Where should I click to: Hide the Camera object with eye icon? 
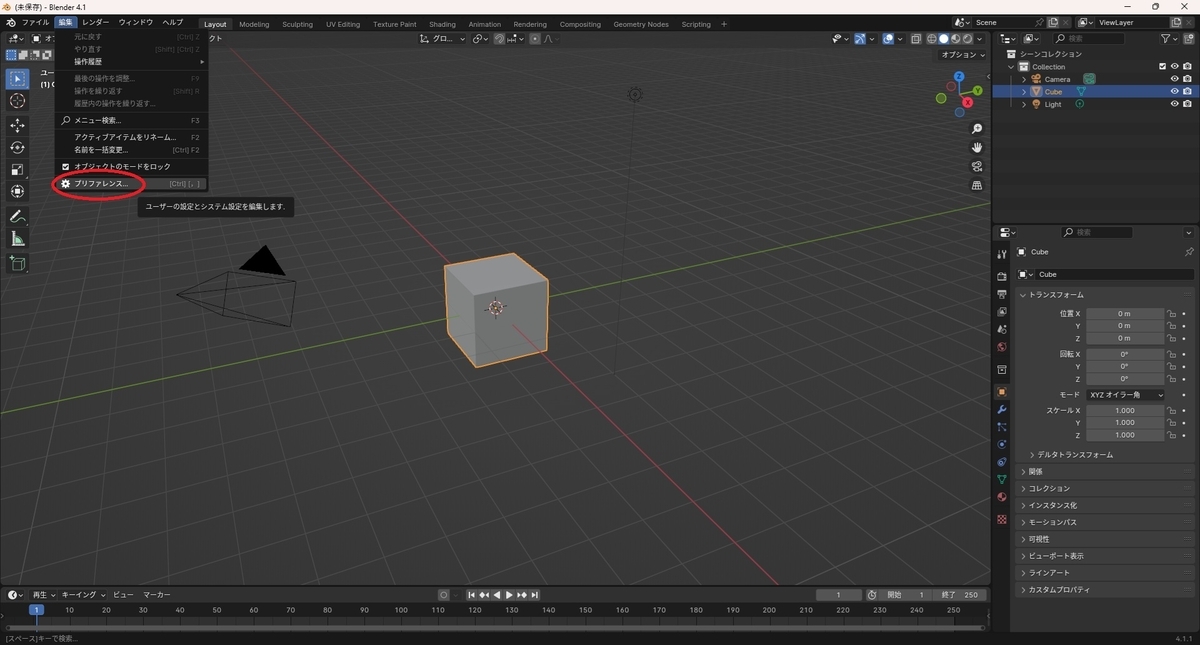[x=1174, y=79]
